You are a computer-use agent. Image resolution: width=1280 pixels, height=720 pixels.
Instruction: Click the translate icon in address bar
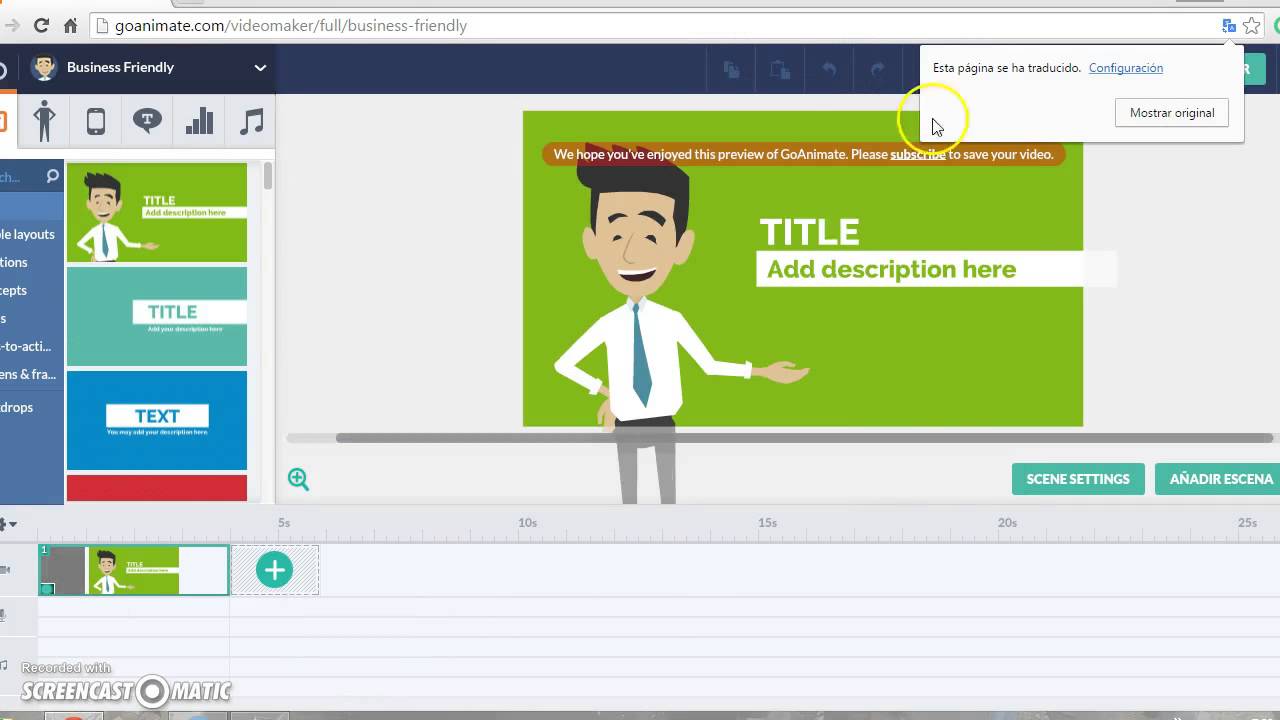click(x=1229, y=26)
